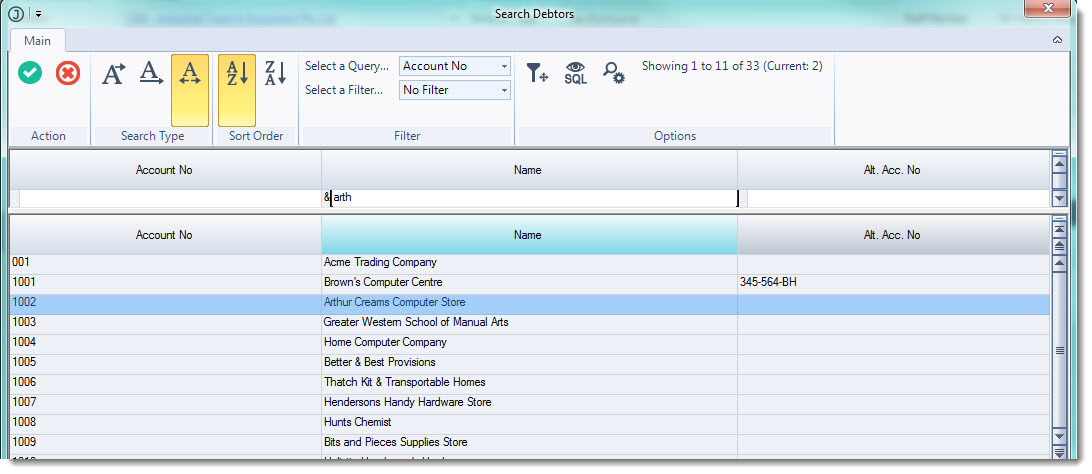
Task: Collapse the ribbon with the chevron icon
Action: (x=1057, y=40)
